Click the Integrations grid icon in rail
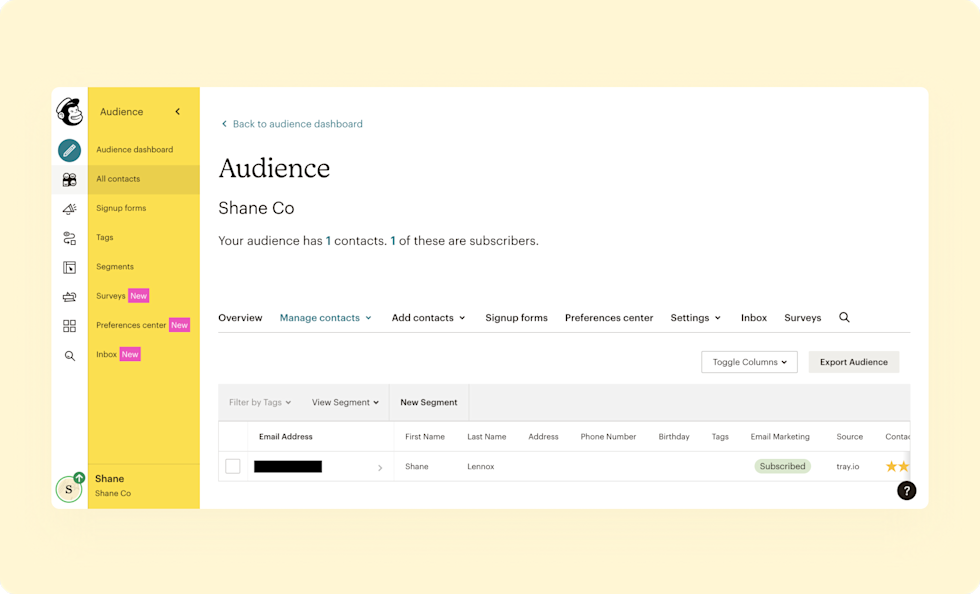The image size is (980, 594). point(69,326)
